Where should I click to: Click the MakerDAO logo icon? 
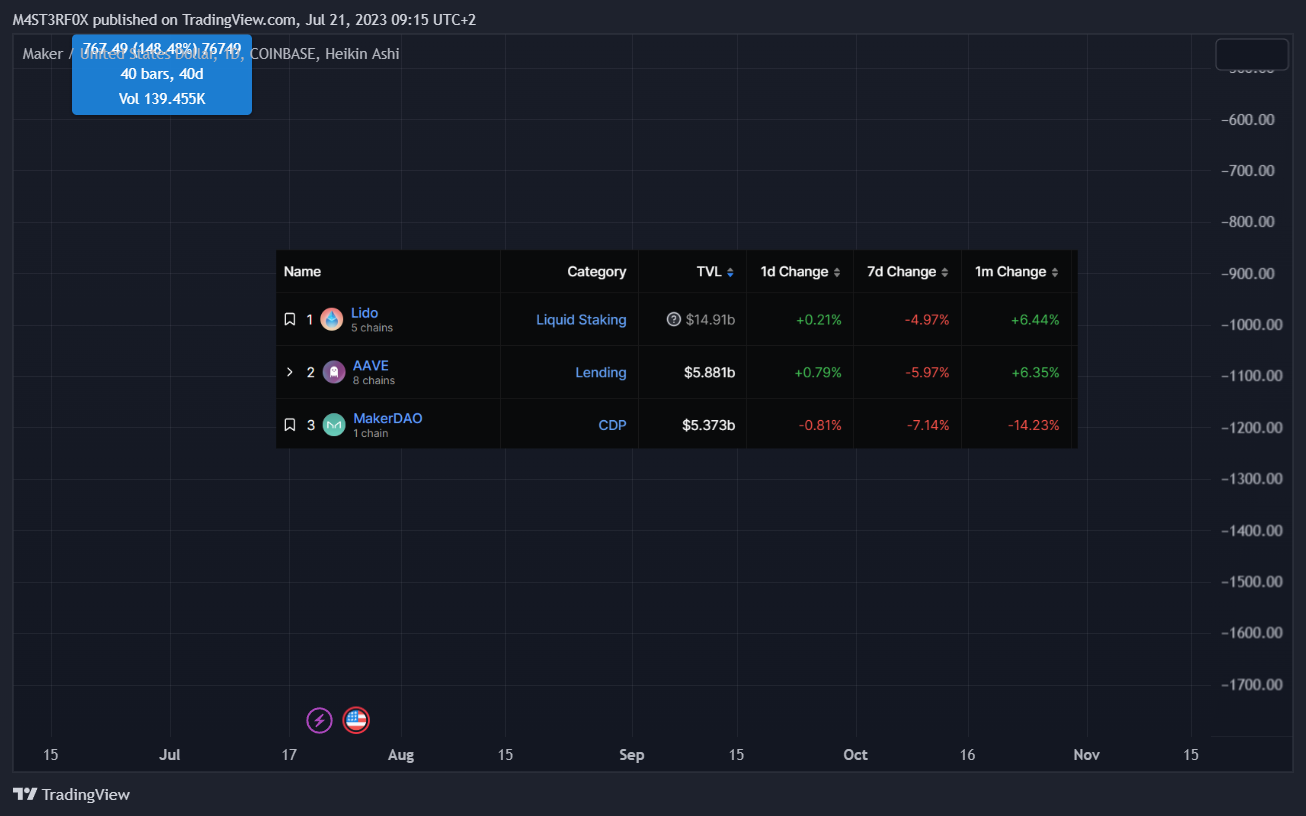pyautogui.click(x=334, y=425)
